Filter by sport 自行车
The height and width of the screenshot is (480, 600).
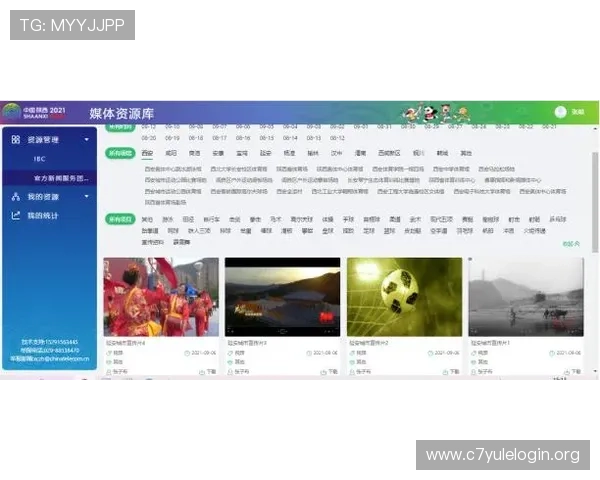tap(212, 219)
